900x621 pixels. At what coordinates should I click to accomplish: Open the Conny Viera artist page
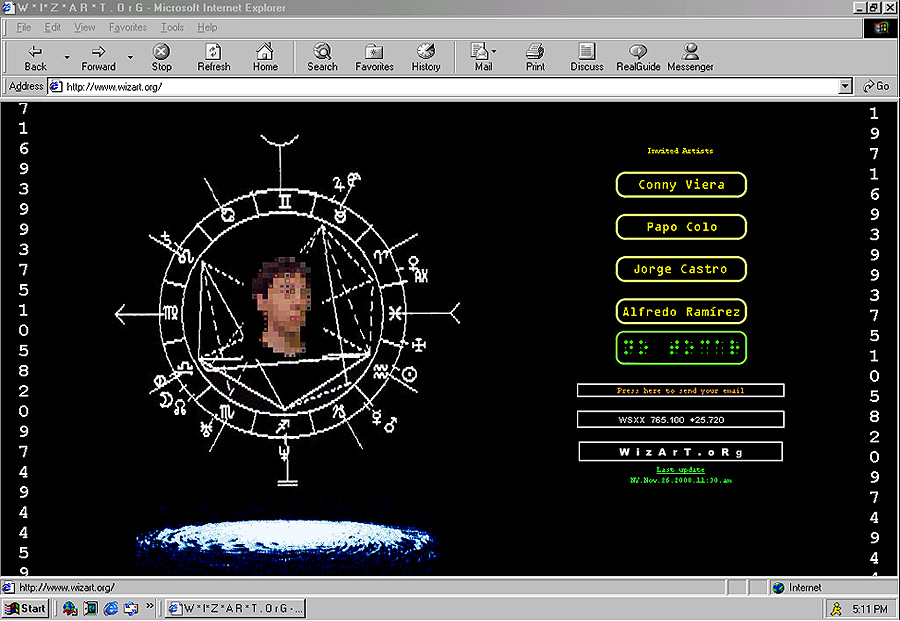pyautogui.click(x=681, y=185)
